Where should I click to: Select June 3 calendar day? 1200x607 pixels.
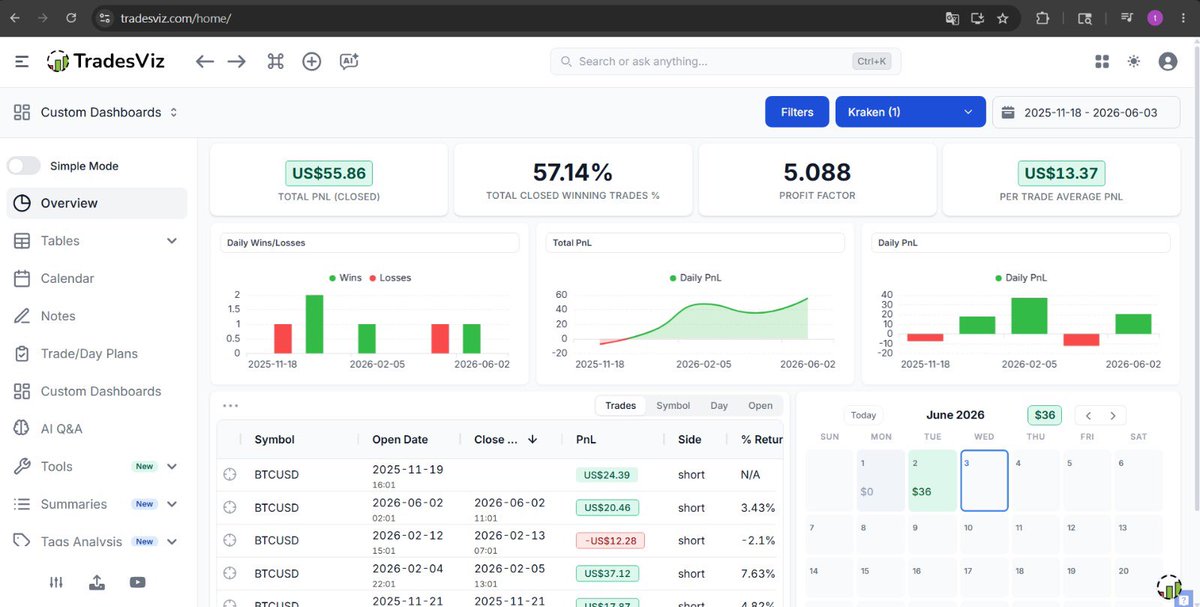984,480
